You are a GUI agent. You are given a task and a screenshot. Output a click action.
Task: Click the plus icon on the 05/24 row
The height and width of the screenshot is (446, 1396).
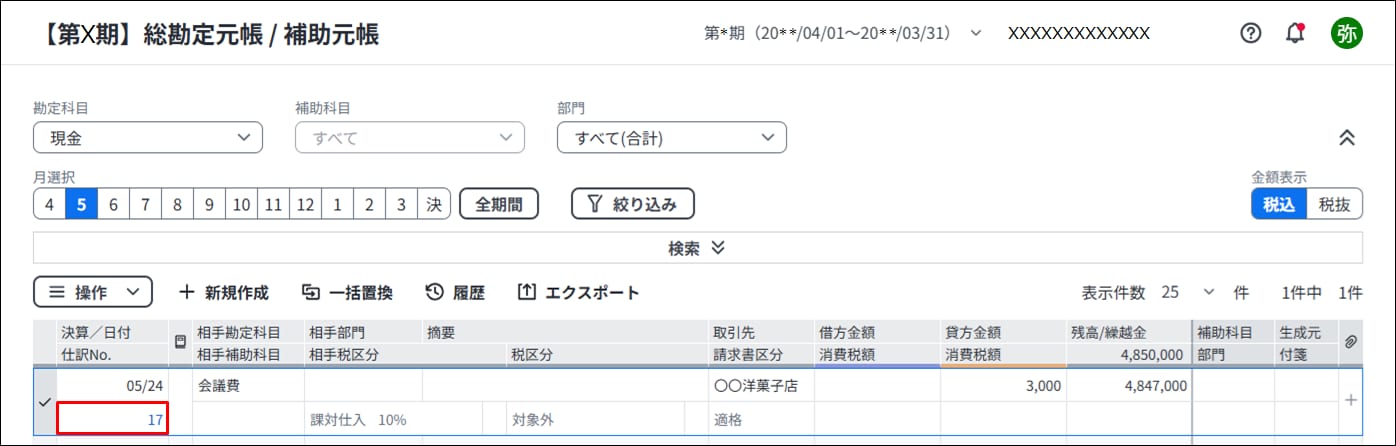click(x=1351, y=400)
